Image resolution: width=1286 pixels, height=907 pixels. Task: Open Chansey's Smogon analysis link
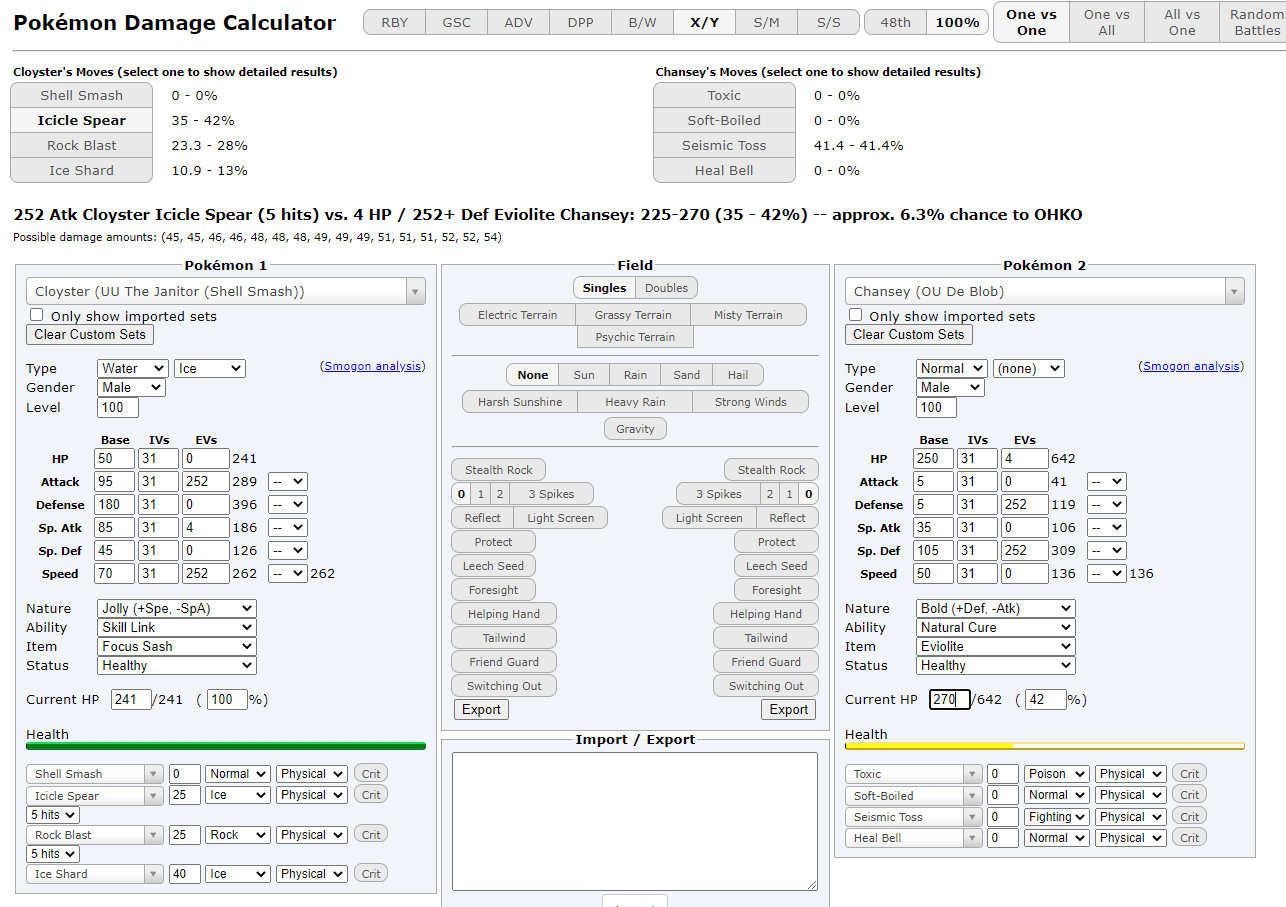1191,366
